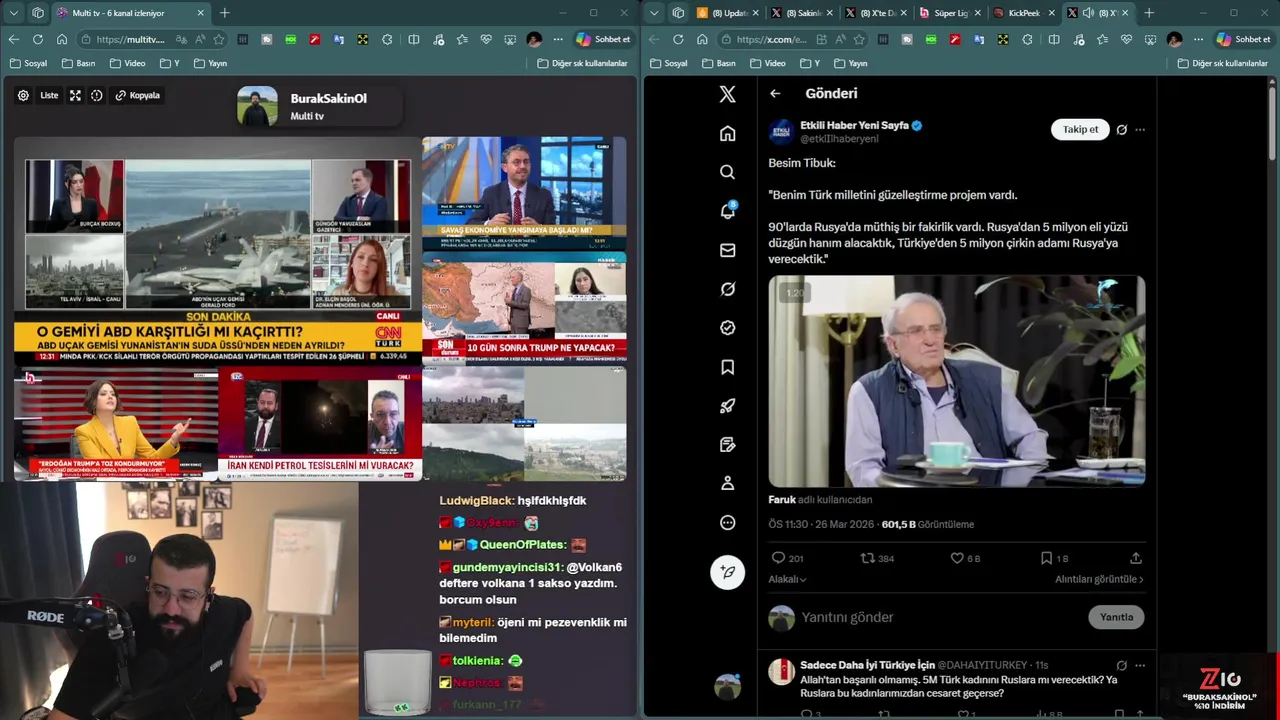
Task: Bookmark the tweet showing 1 B bookmarks
Action: [x=1046, y=558]
